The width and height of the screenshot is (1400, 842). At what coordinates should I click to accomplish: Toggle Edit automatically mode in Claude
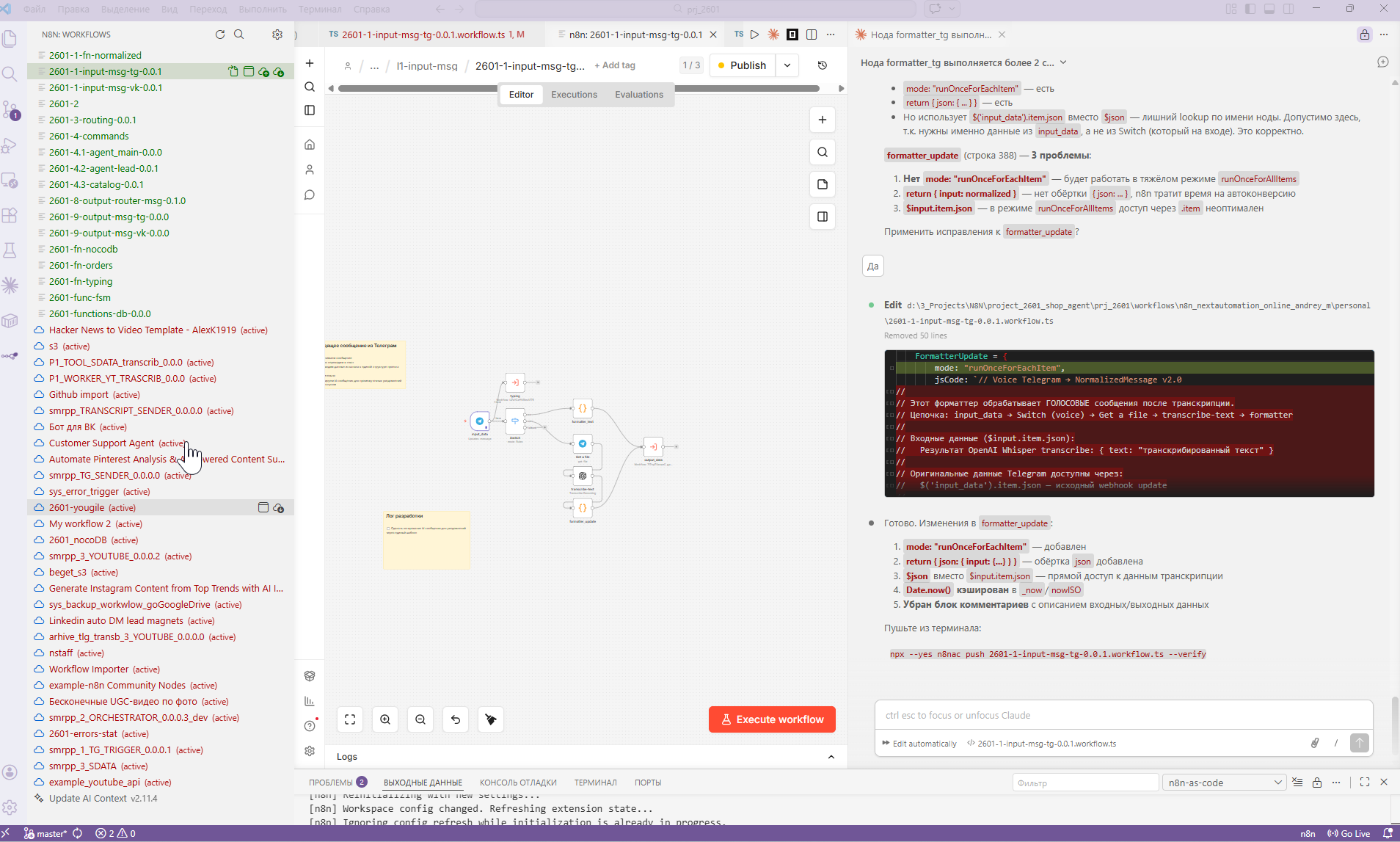[x=919, y=744]
